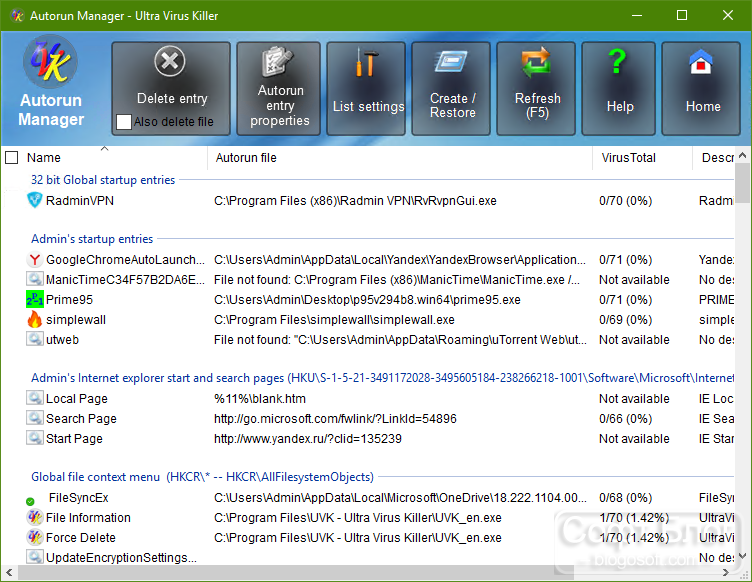
Task: Click the Prime95 green icon
Action: pyautogui.click(x=35, y=299)
